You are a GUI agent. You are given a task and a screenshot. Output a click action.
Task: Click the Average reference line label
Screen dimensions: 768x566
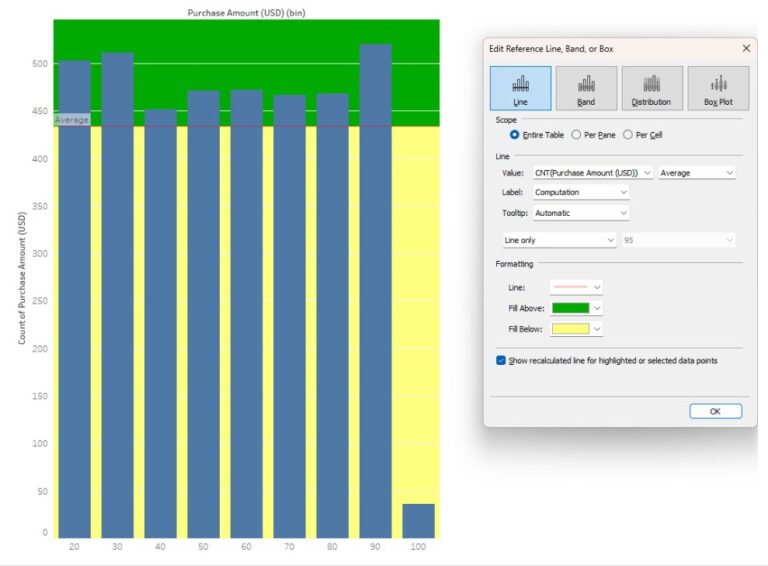(x=72, y=120)
